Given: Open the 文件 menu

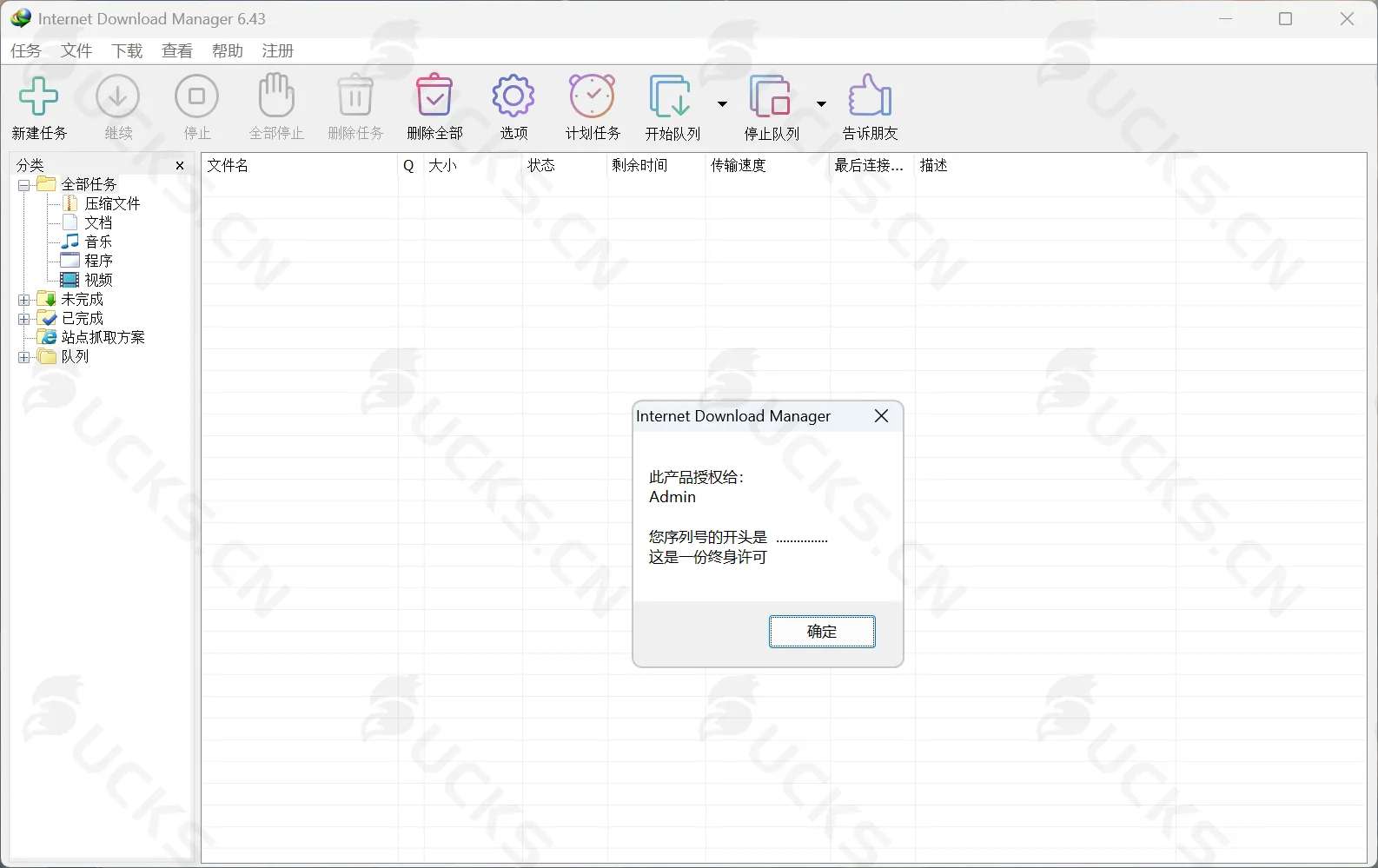Looking at the screenshot, I should (76, 51).
